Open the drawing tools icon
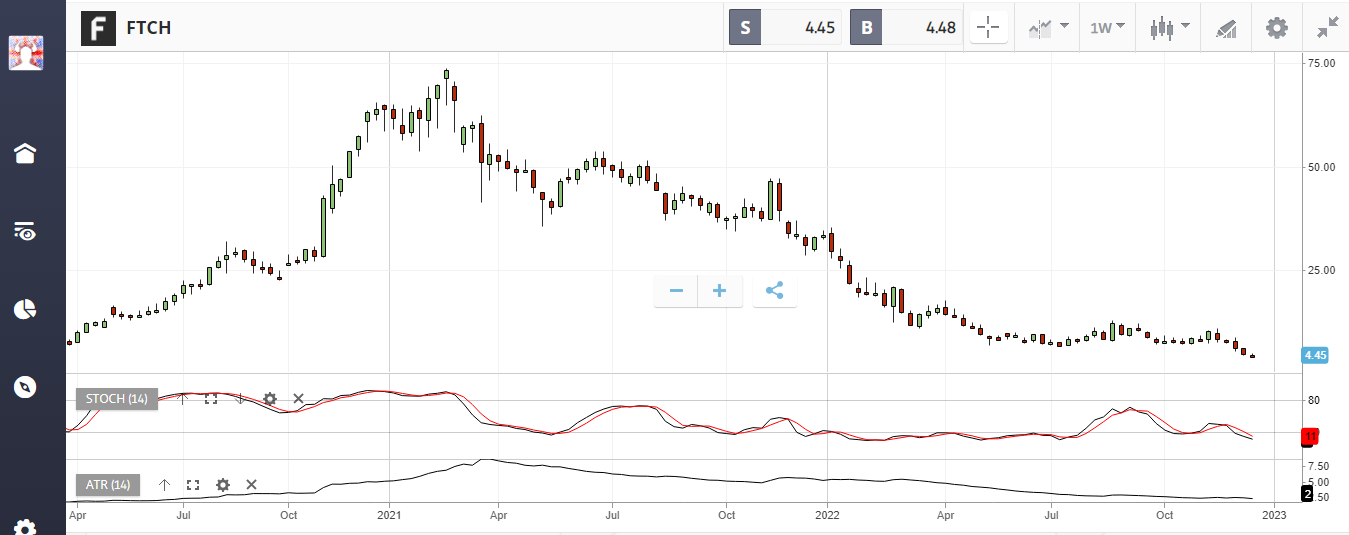The height and width of the screenshot is (535, 1349). tap(1226, 28)
